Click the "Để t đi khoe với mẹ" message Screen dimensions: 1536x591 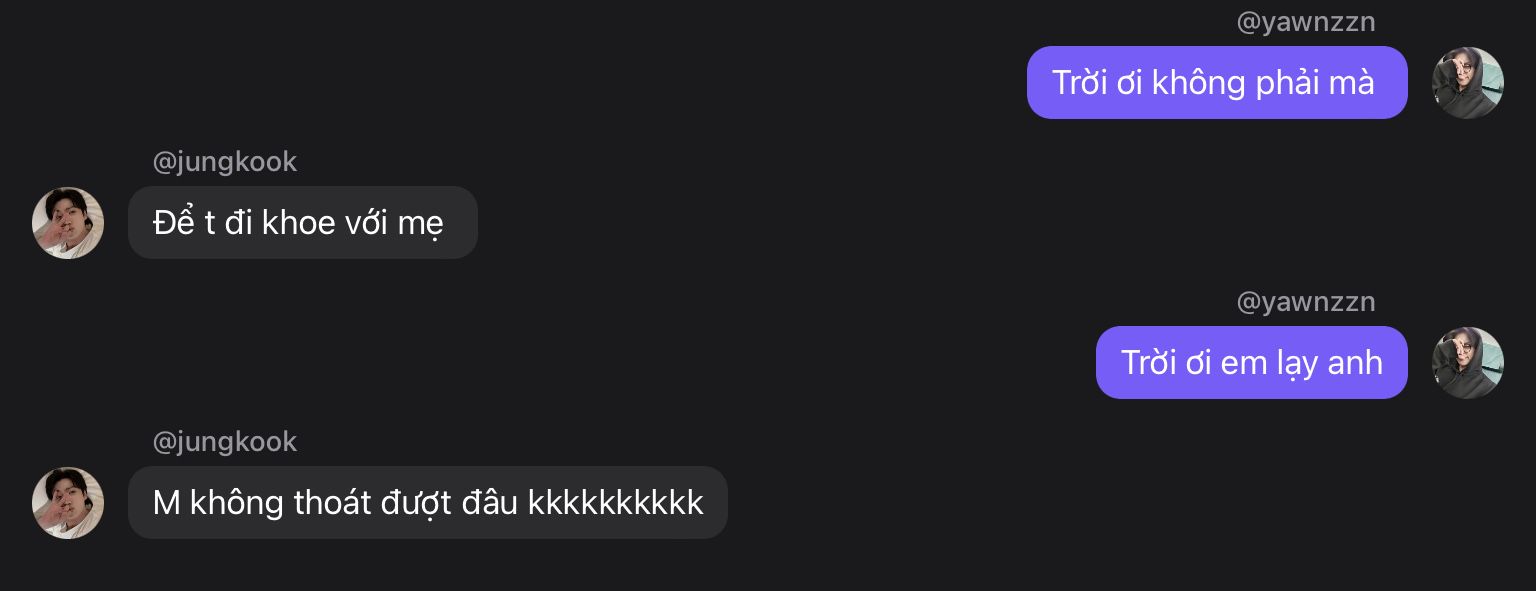click(302, 223)
